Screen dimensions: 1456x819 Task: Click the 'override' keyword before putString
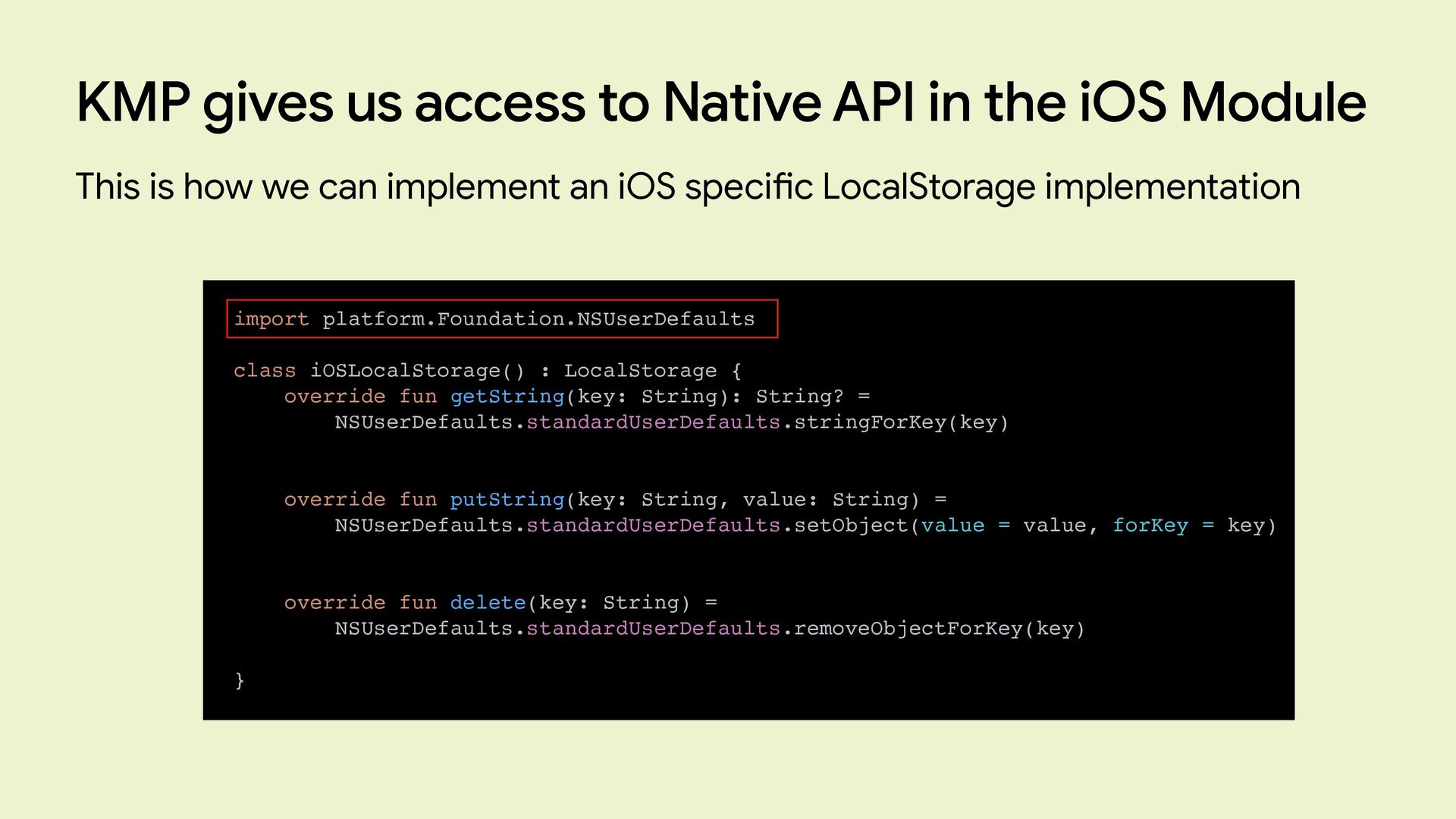point(334,500)
